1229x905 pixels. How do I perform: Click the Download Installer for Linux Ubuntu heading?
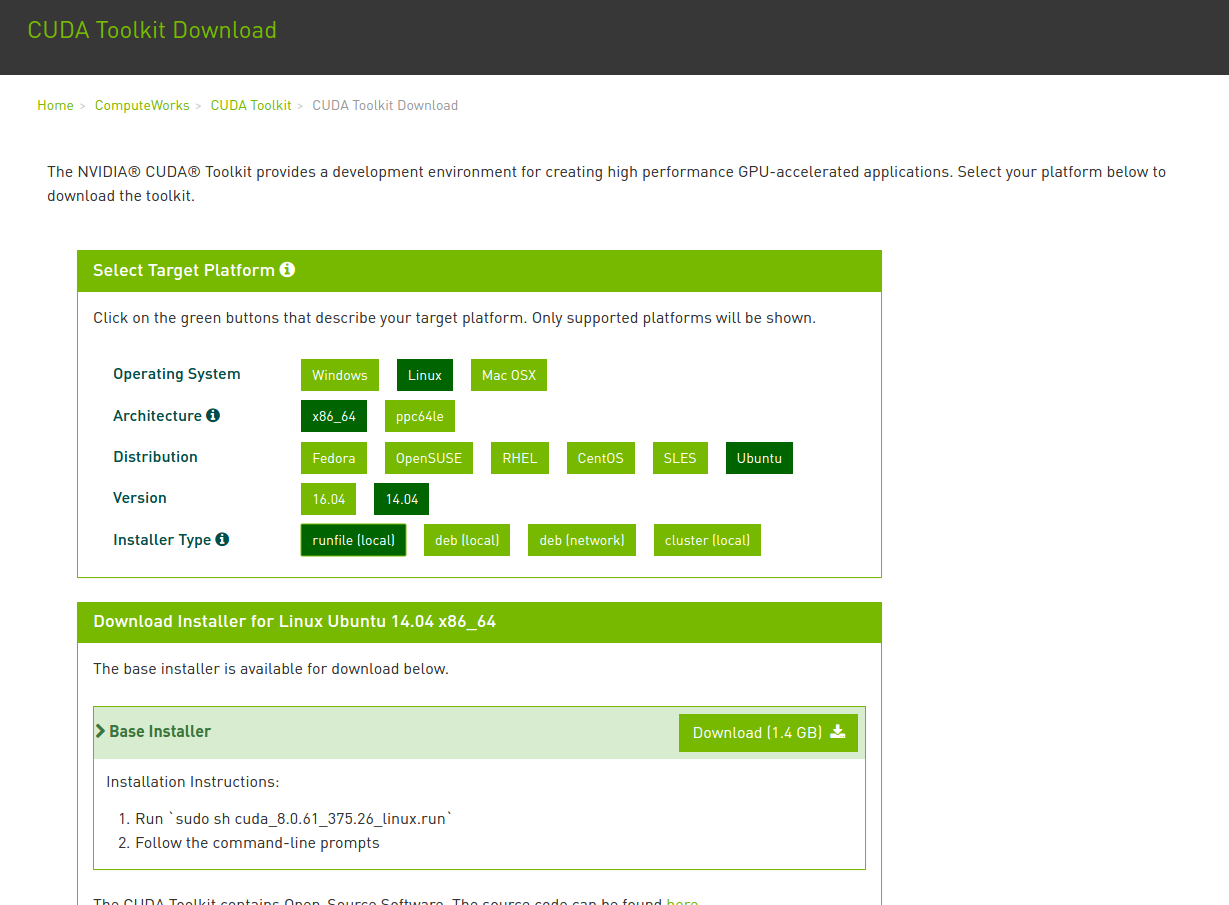(x=295, y=621)
